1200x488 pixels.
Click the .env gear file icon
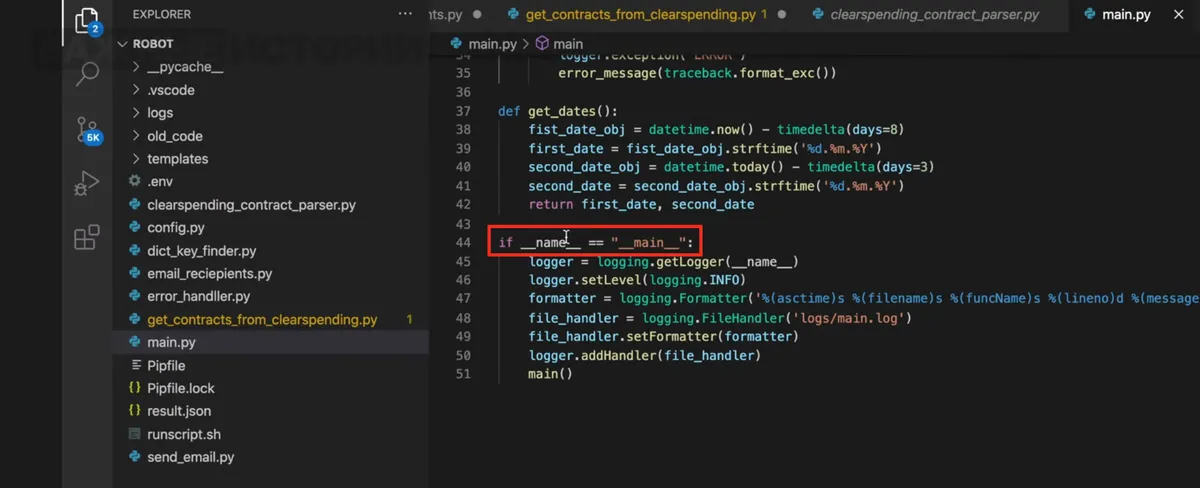135,181
